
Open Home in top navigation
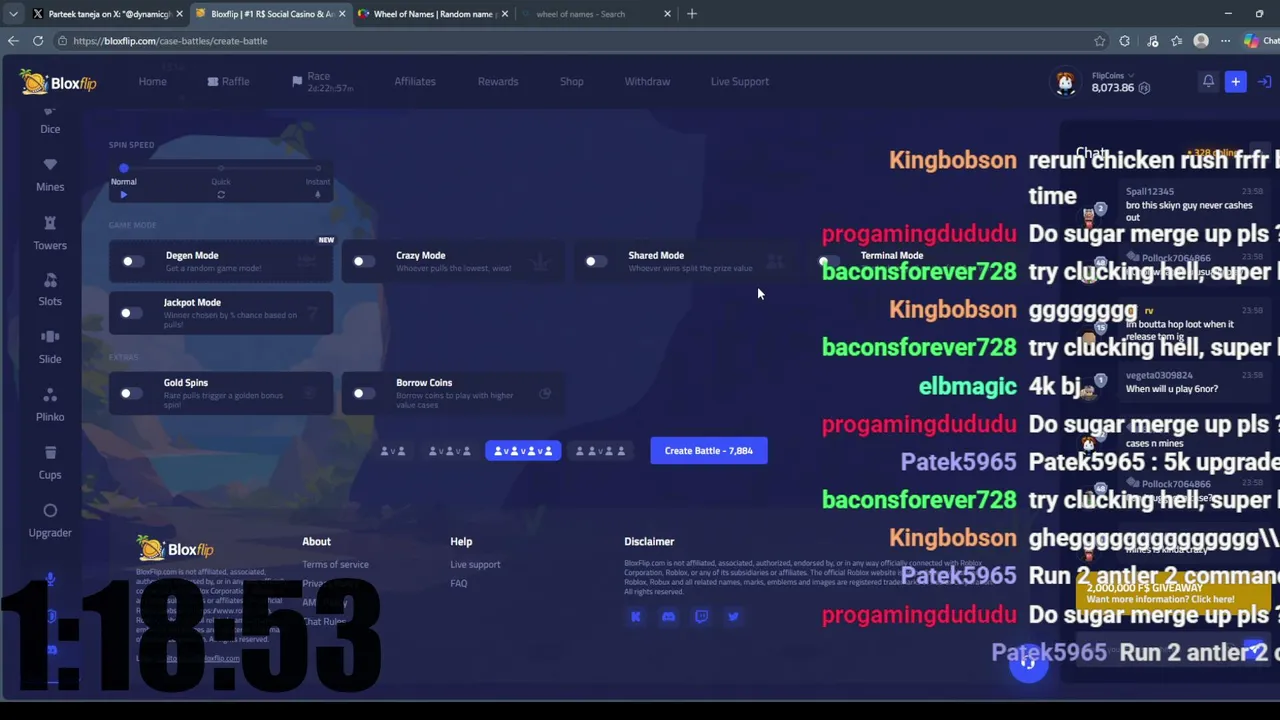[x=153, y=82]
